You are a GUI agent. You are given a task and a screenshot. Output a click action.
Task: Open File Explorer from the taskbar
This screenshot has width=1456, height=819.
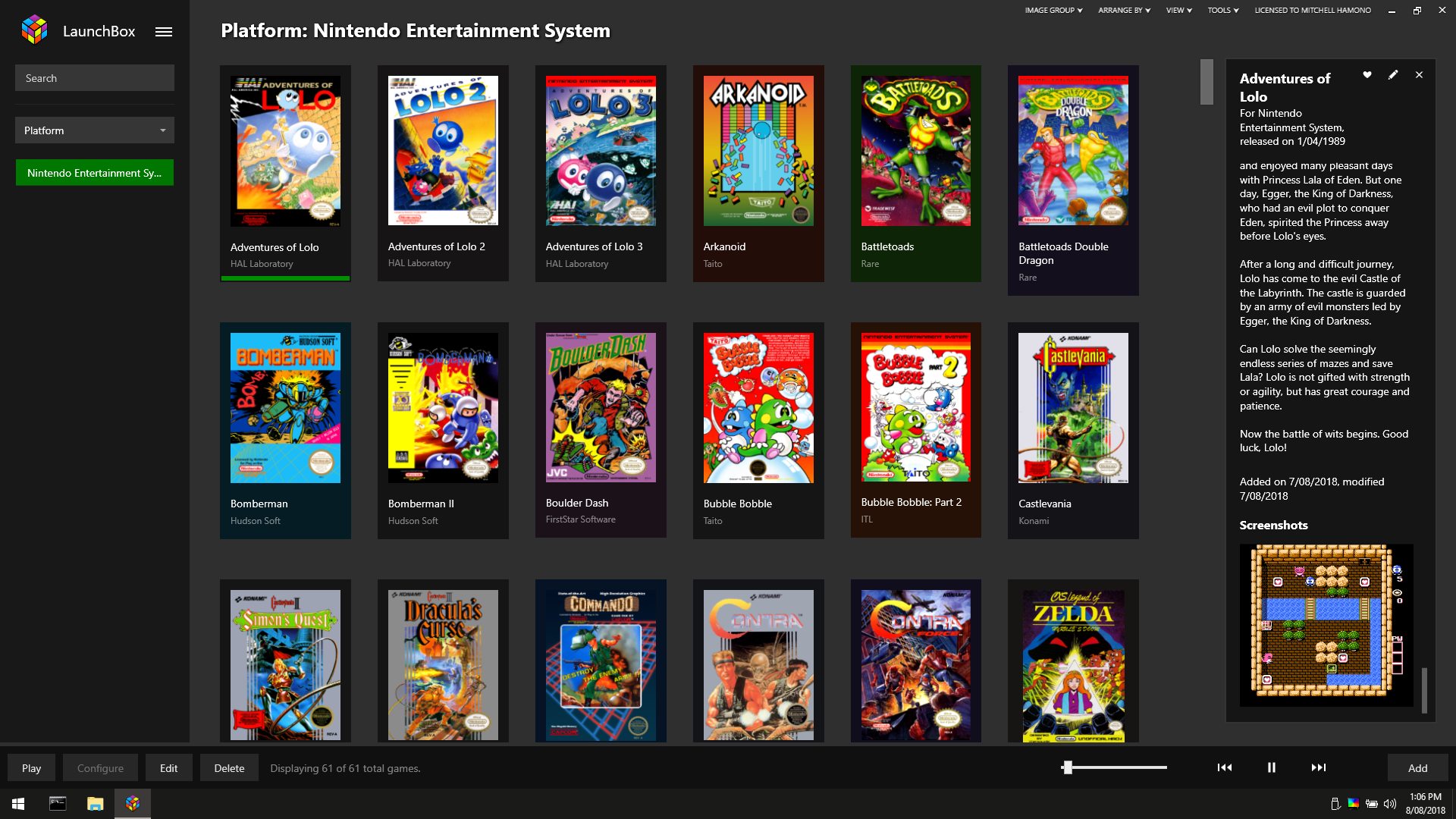(x=95, y=804)
